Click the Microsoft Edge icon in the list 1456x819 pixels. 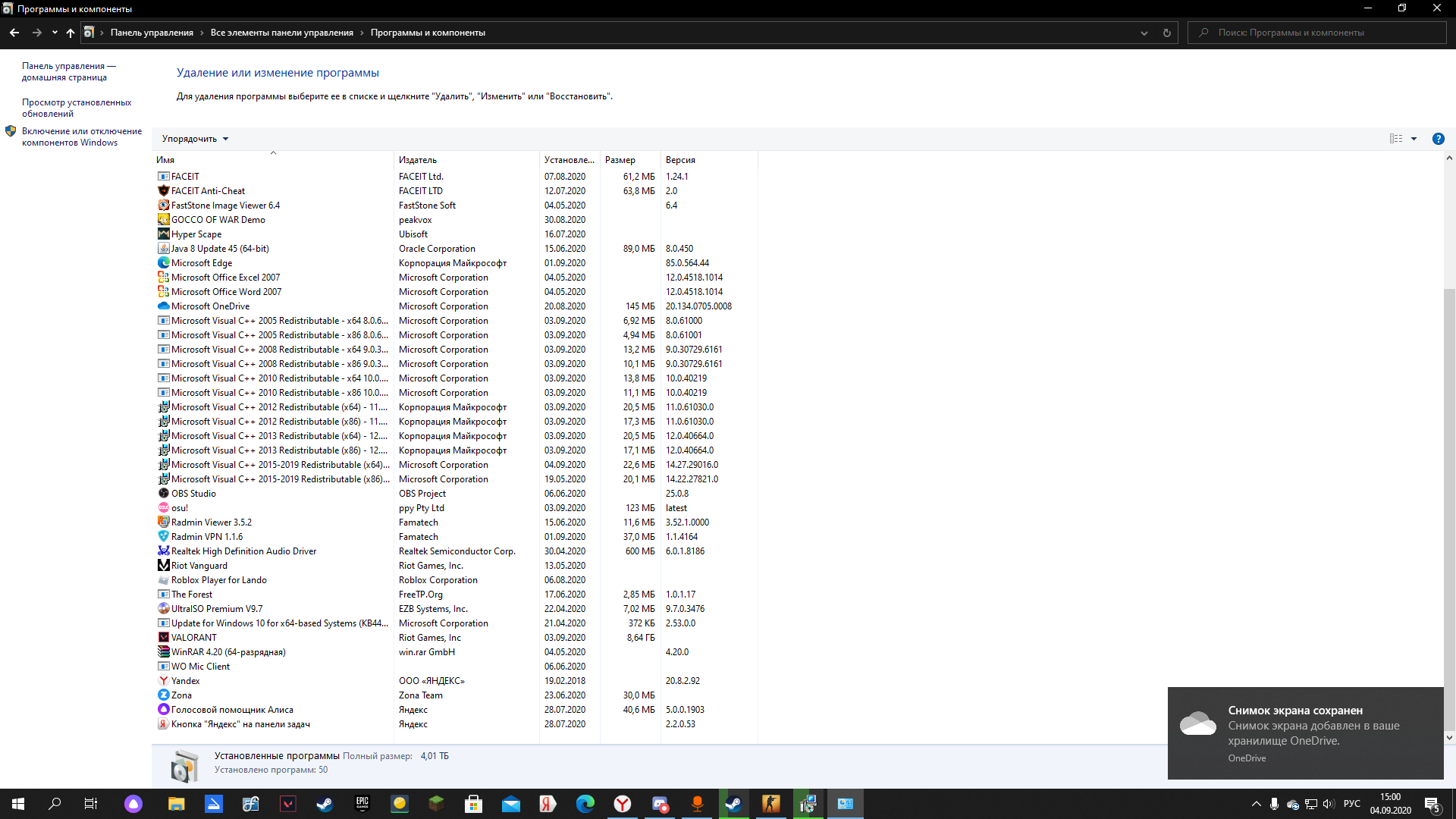(x=163, y=263)
